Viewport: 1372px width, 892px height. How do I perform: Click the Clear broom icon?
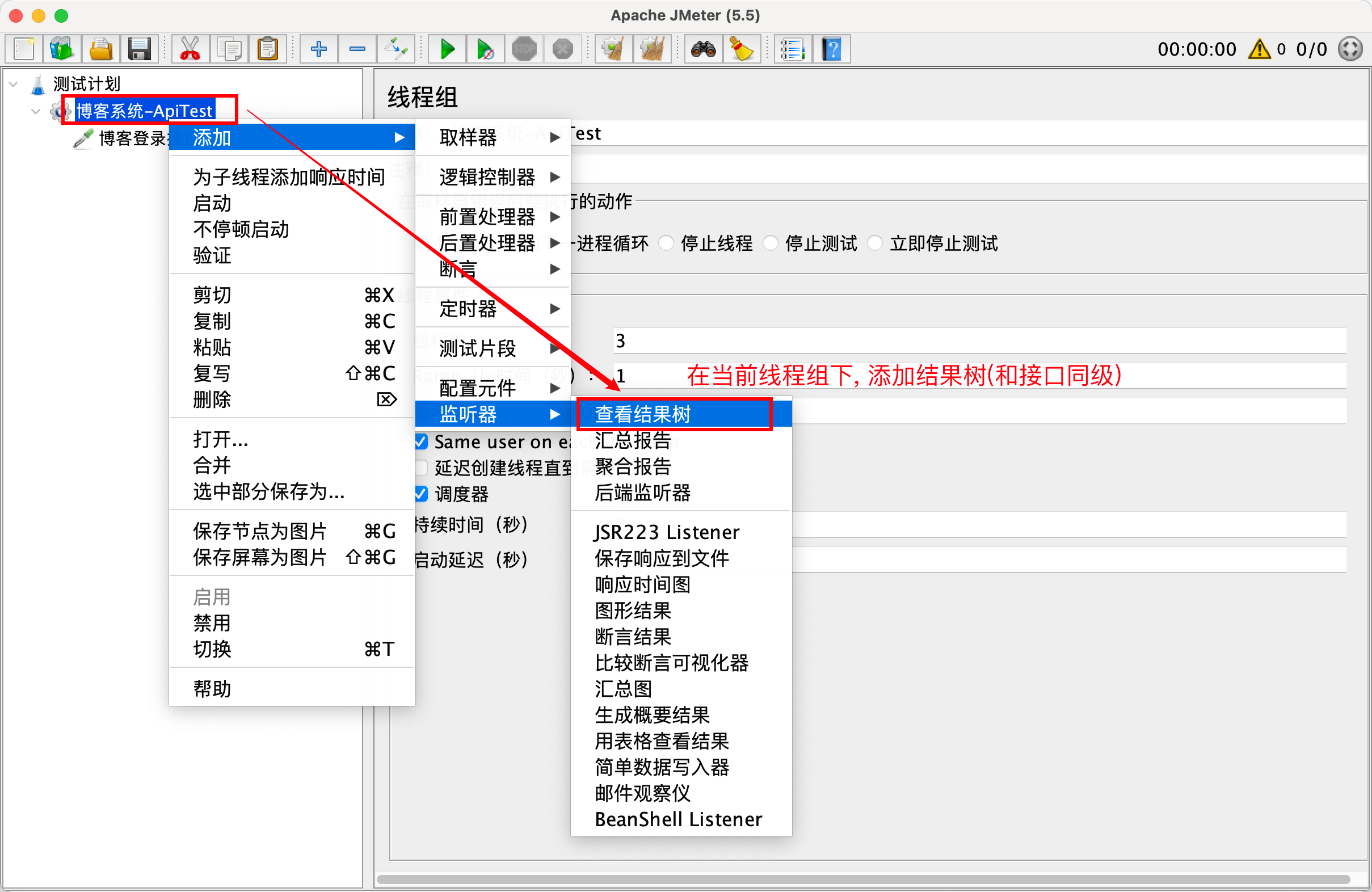(x=613, y=49)
